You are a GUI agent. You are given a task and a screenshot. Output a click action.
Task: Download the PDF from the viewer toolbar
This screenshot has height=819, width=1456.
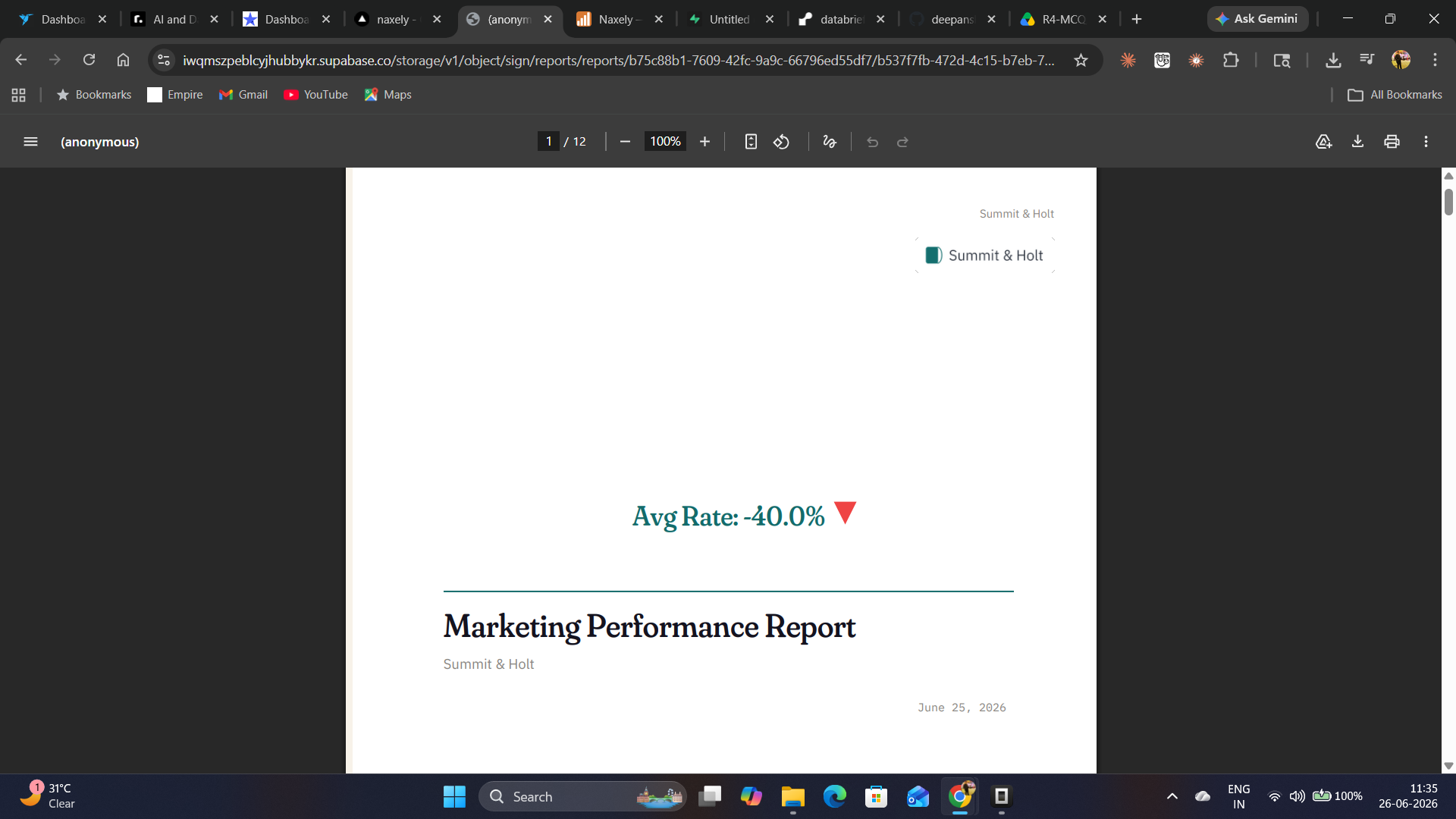click(1357, 142)
